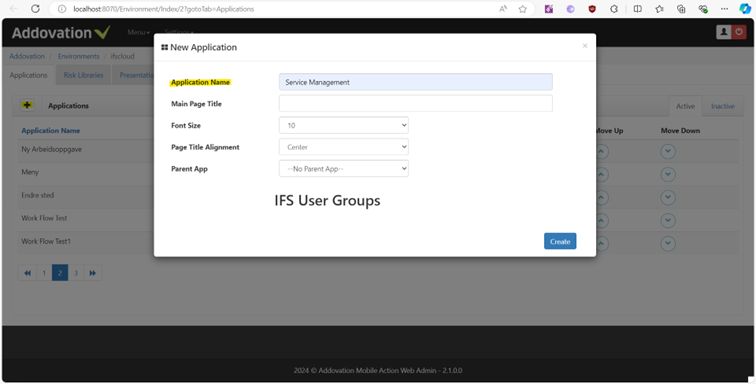Open browser settings ellipsis menu
Viewport: 756px width, 384px height.
(x=724, y=9)
